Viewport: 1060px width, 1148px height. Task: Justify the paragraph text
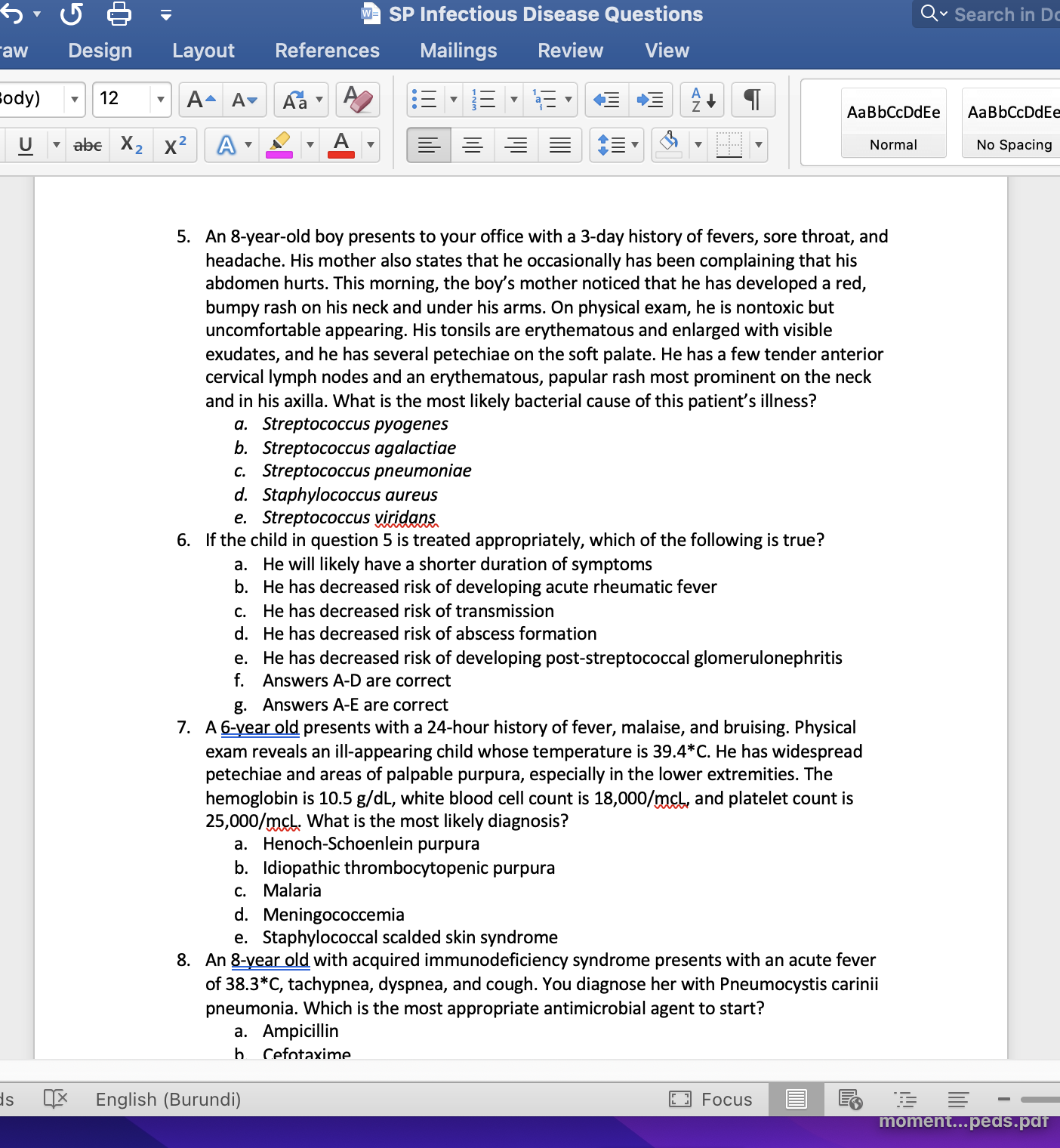(560, 145)
